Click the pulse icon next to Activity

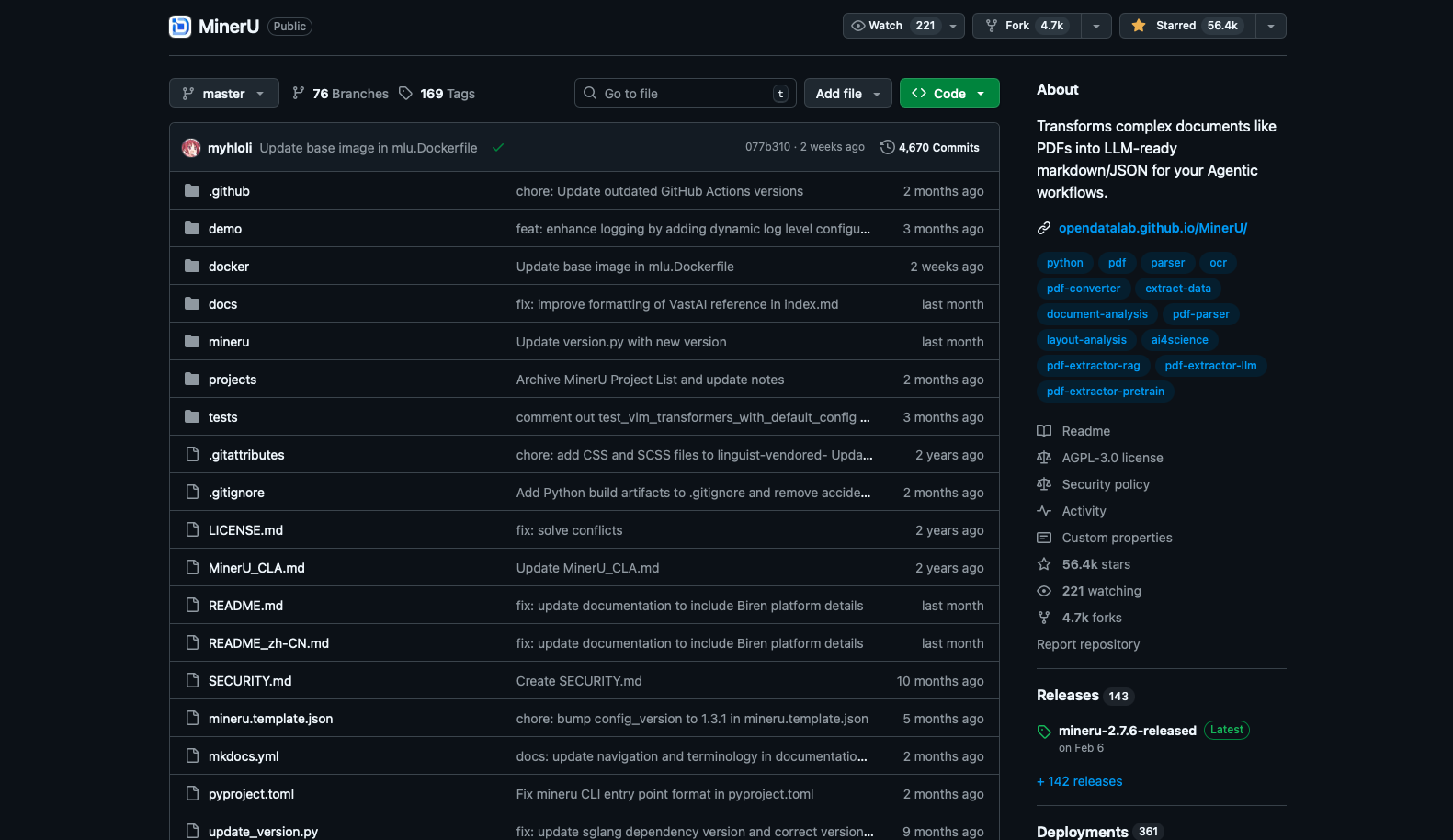click(x=1044, y=511)
